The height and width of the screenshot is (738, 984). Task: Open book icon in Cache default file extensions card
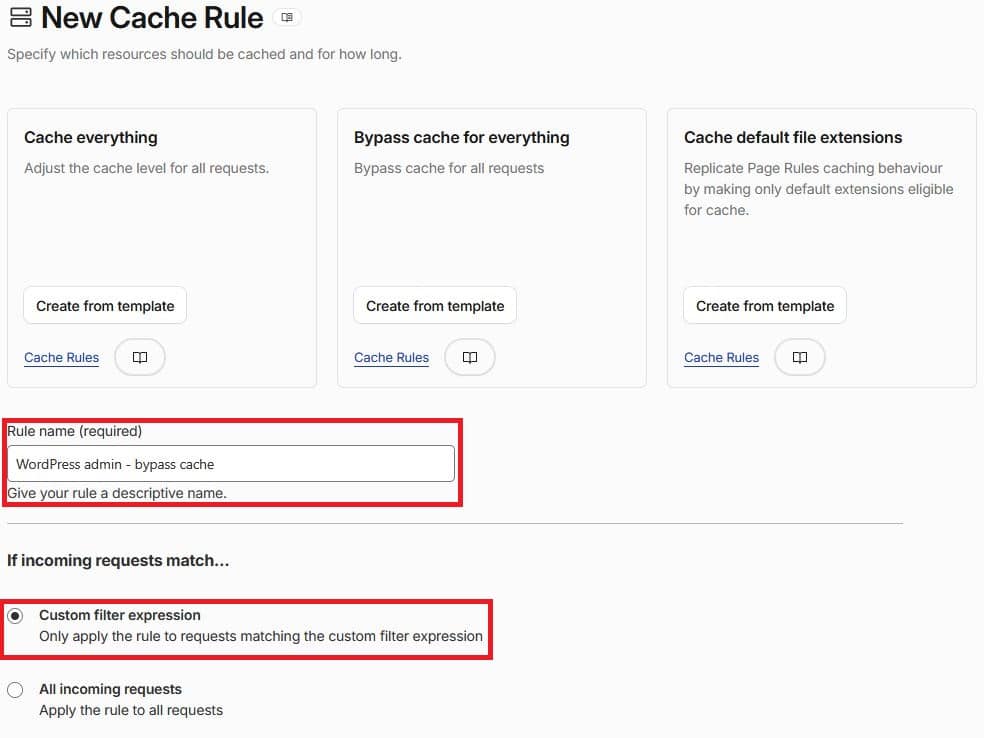point(800,357)
